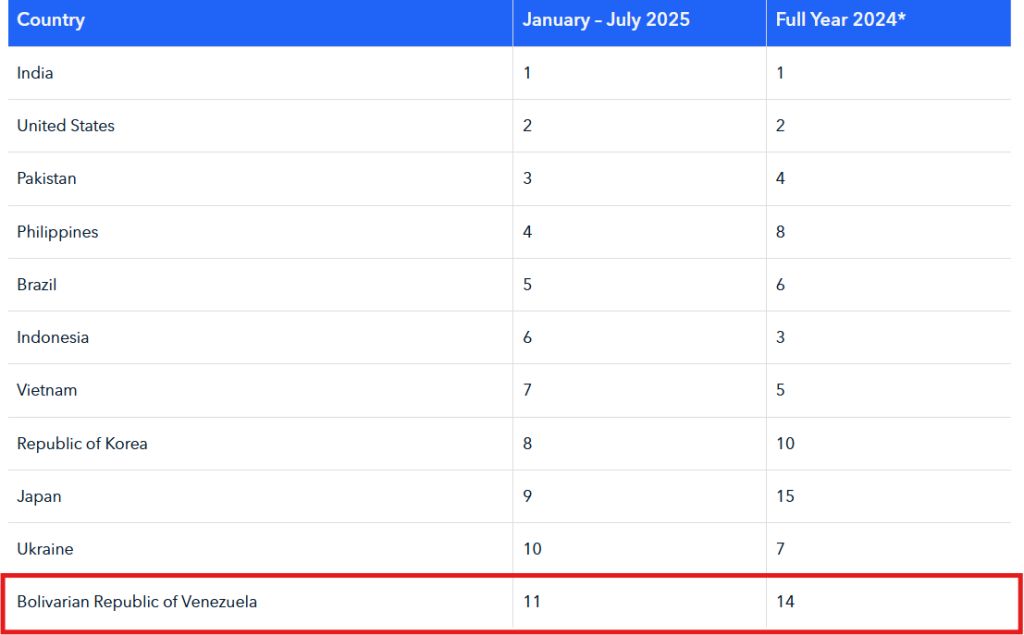The height and width of the screenshot is (635, 1024).
Task: Click Ukraine's January – July 2025 rank 10
Action: [x=532, y=549]
